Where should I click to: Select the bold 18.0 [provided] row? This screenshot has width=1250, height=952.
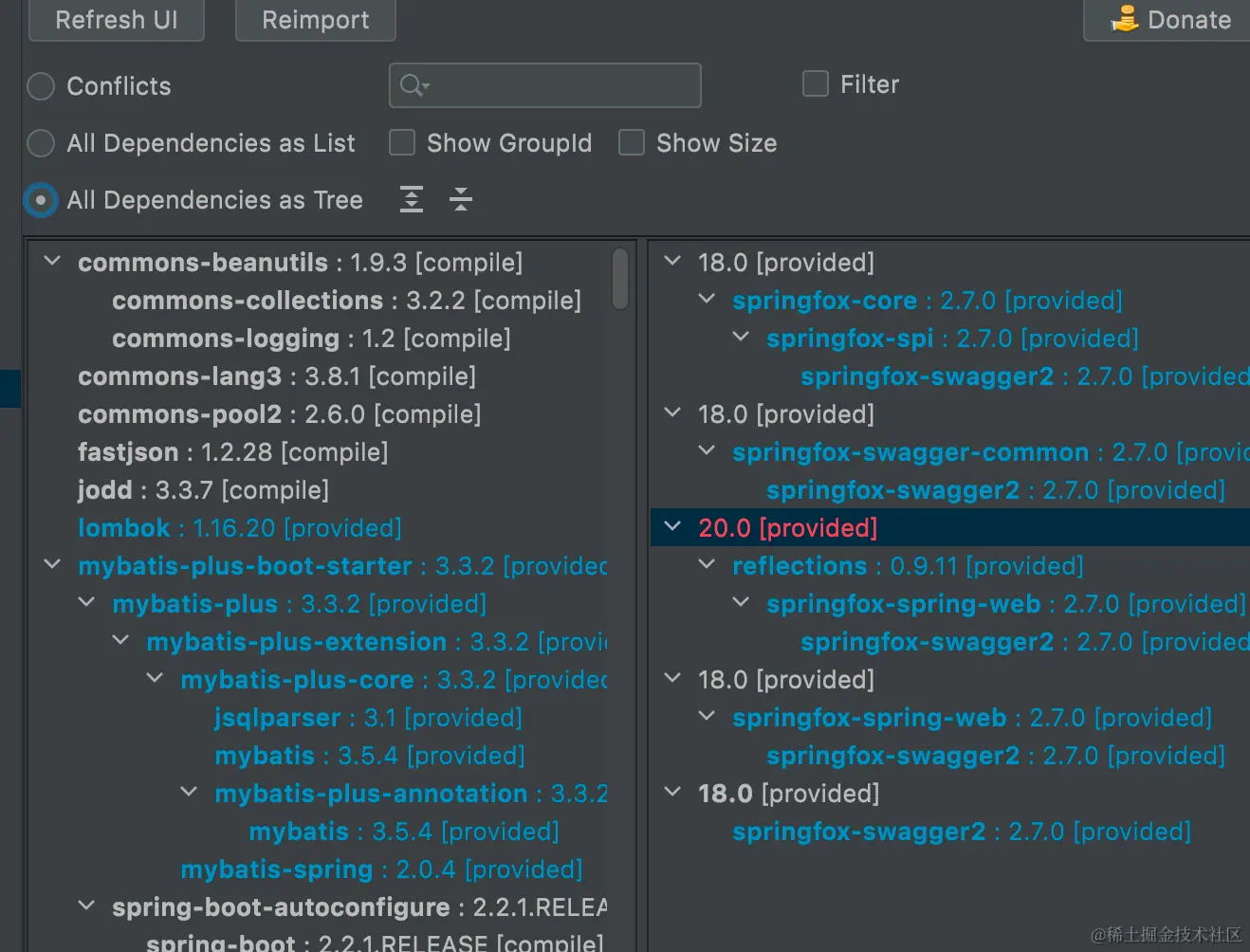pos(788,794)
